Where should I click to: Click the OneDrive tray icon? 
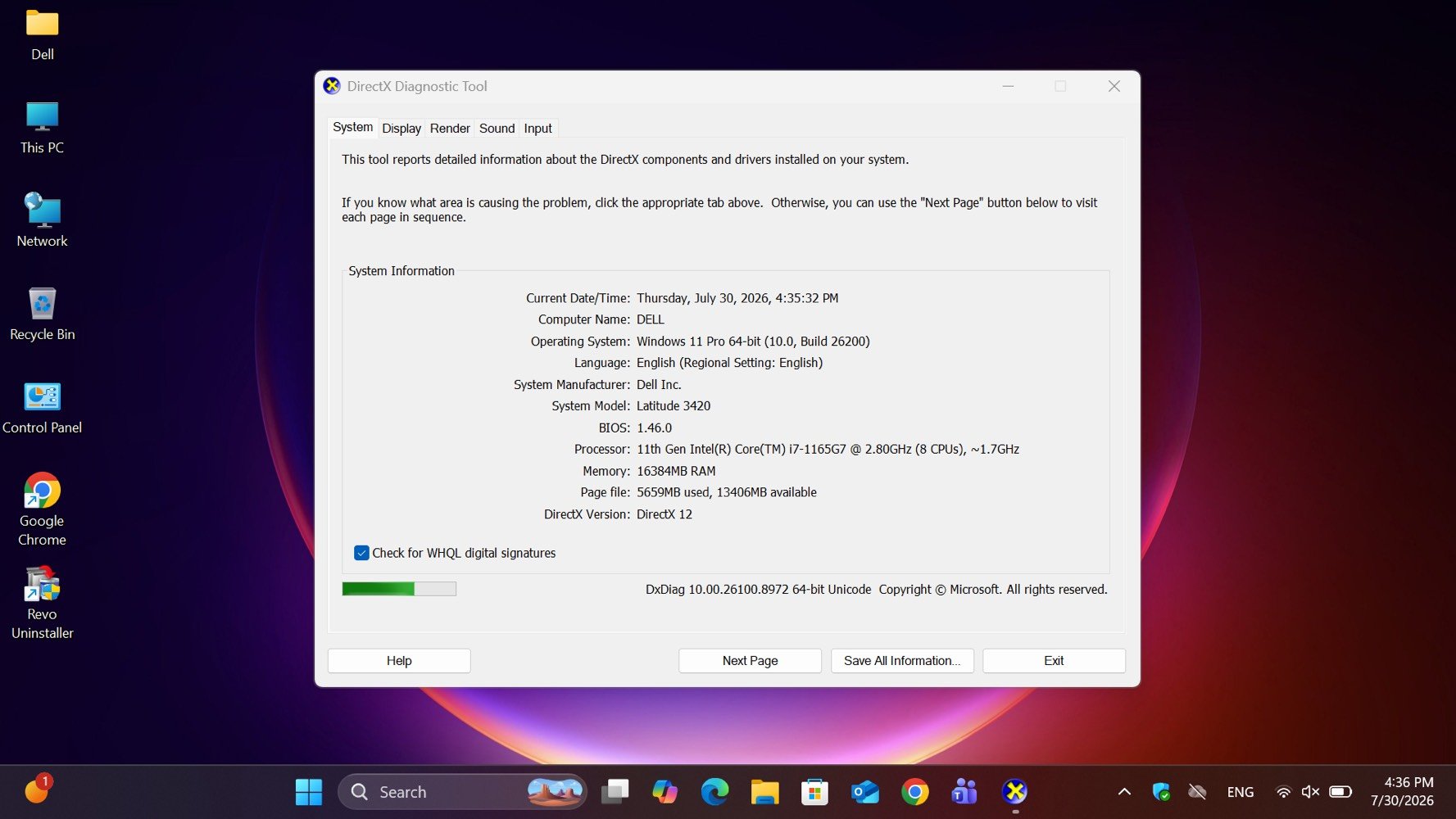coord(1197,792)
